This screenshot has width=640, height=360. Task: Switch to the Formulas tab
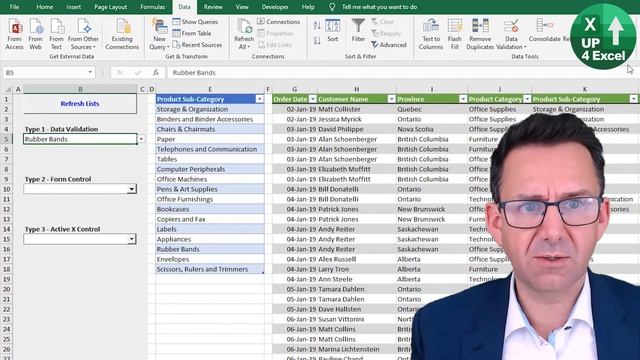point(152,7)
